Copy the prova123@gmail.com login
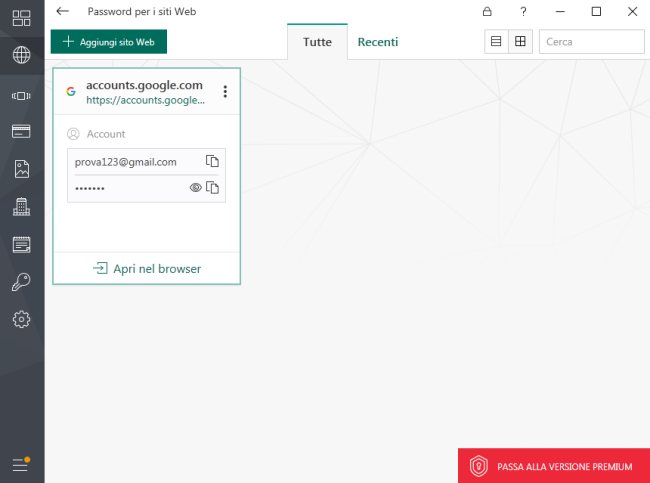Screen dimensions: 650x483 click(212, 161)
